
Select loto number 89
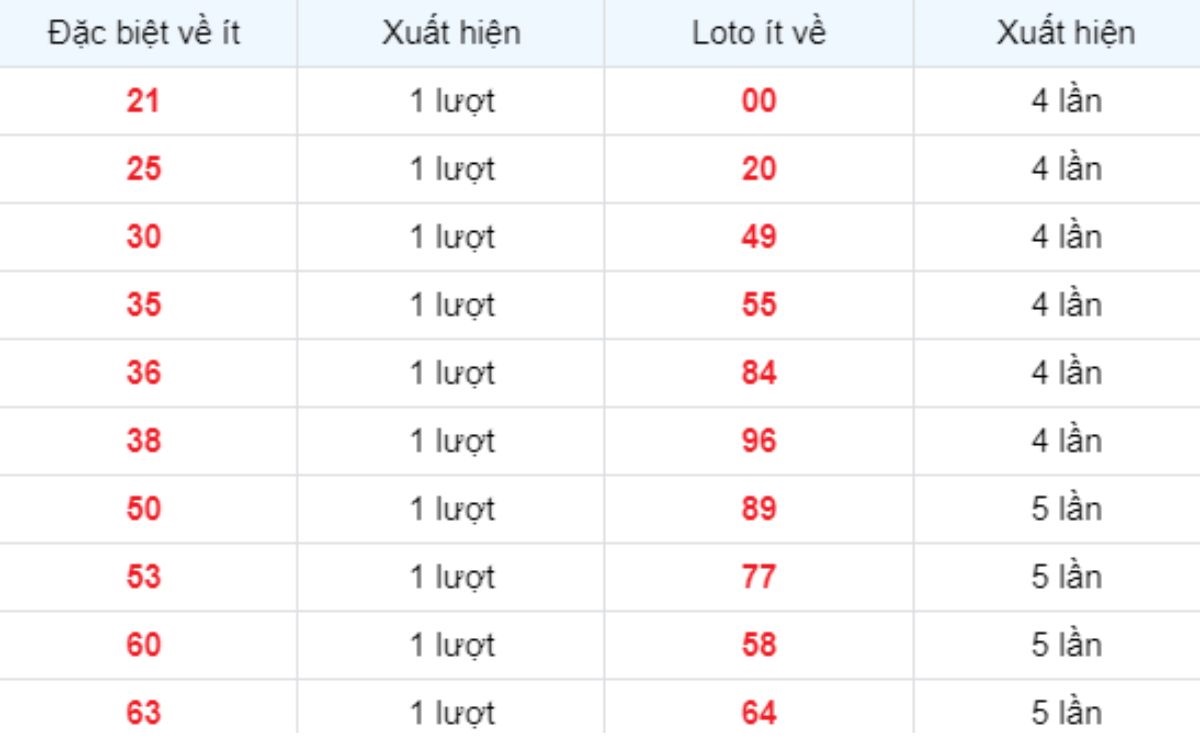(x=759, y=509)
